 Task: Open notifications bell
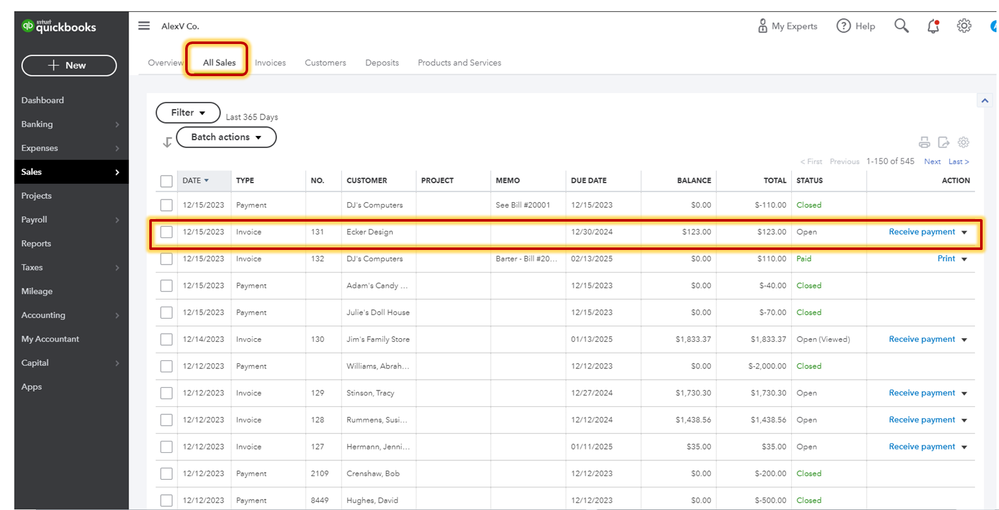(x=933, y=26)
